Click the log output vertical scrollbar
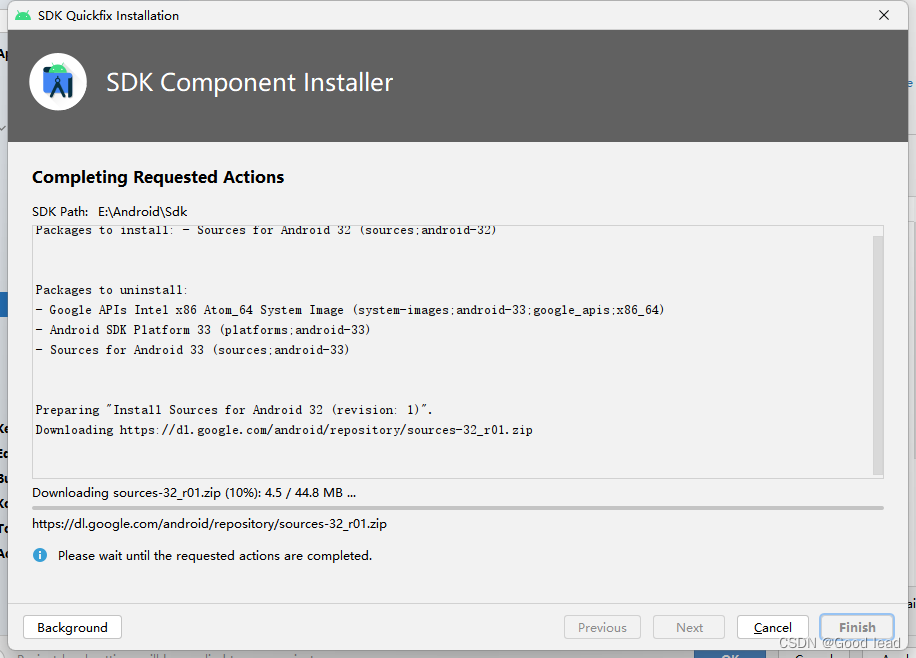 [877, 355]
